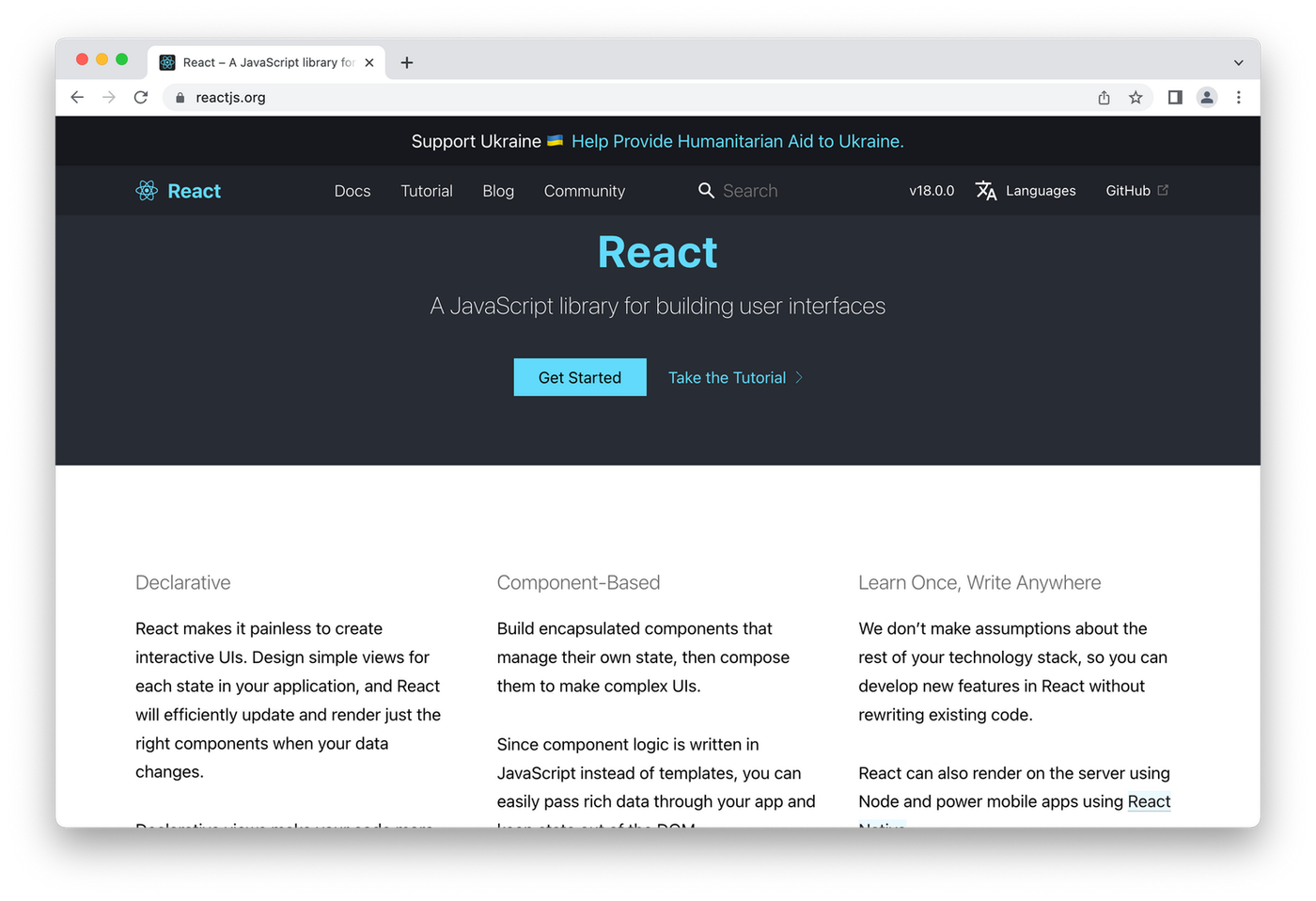Open the browser three-dot menu
Screen dimensions: 1316x901
coord(1239,97)
